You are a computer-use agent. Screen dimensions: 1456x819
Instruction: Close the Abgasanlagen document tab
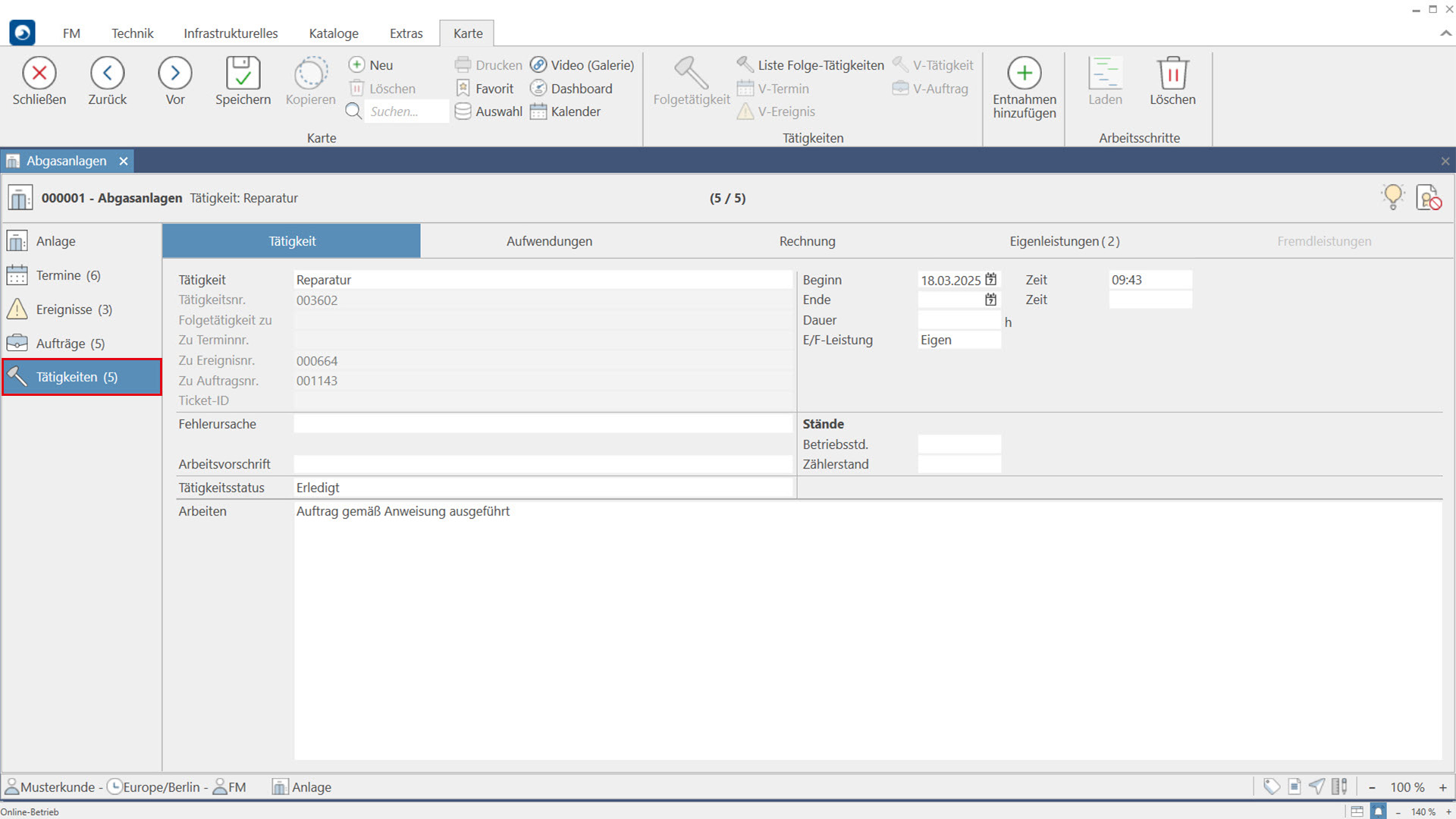124,161
